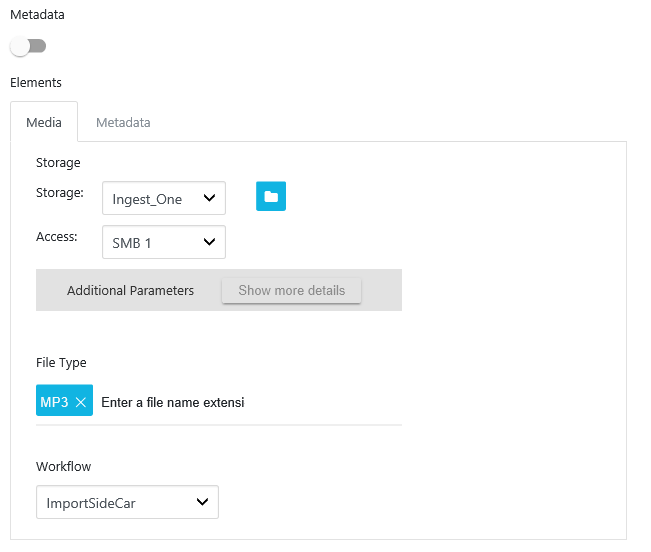Click the Elements section heading
The height and width of the screenshot is (552, 651).
(x=36, y=83)
